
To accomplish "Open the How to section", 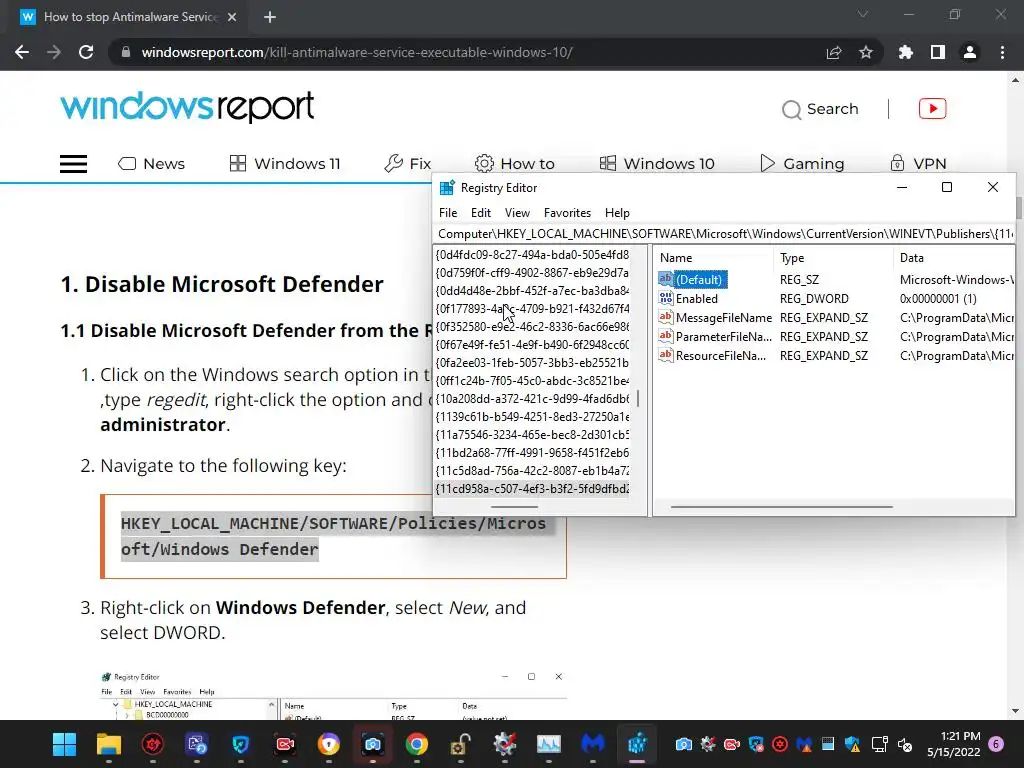I will tap(515, 163).
